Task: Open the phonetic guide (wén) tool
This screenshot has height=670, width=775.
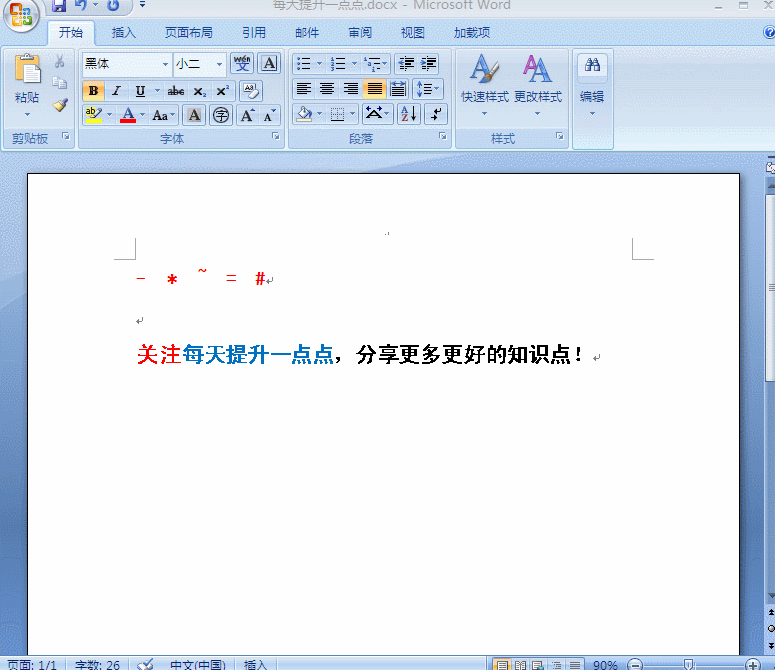Action: (x=242, y=64)
